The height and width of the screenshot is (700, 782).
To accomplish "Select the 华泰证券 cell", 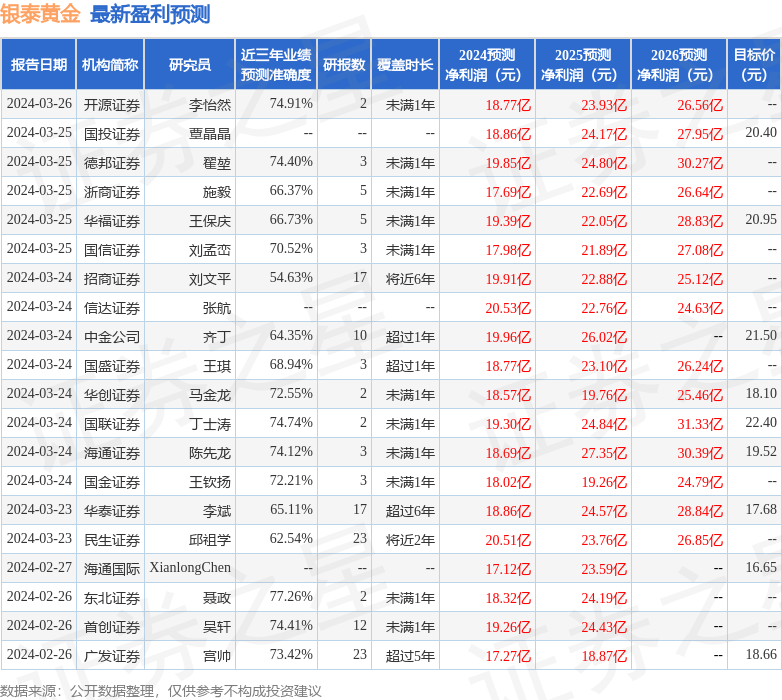I will [x=112, y=511].
